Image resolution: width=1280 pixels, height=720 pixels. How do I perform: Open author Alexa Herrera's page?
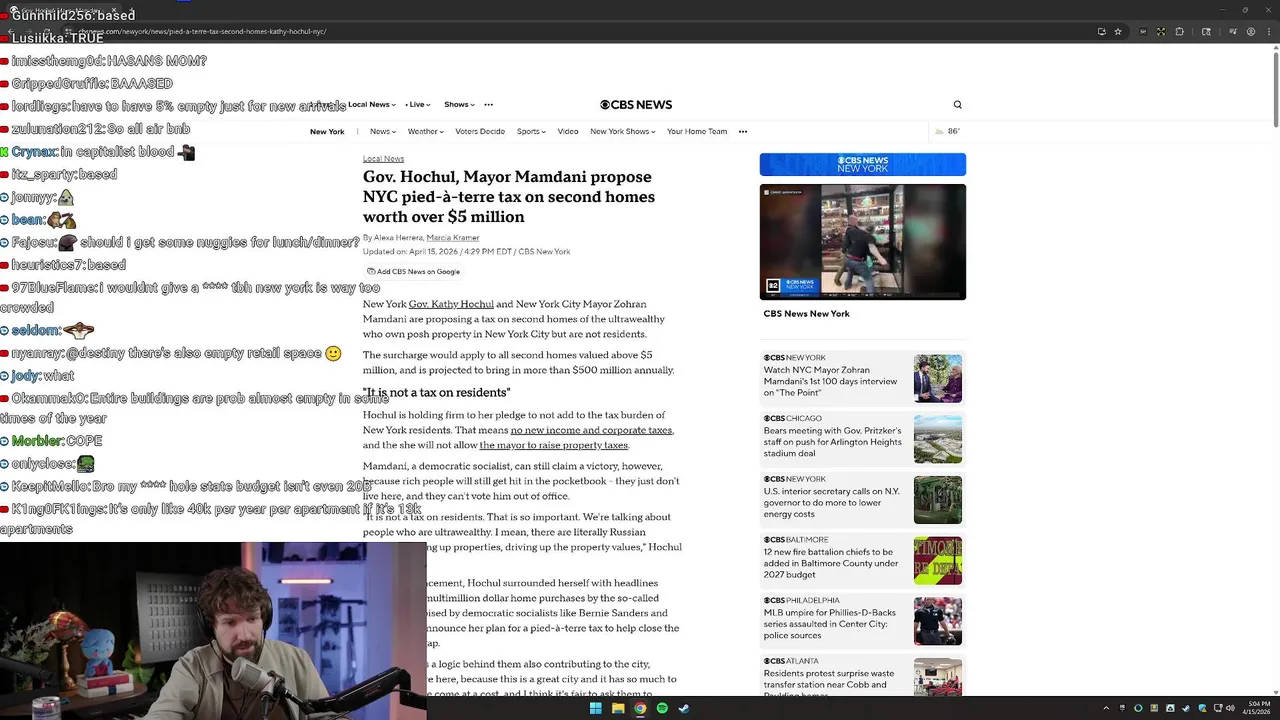point(399,237)
